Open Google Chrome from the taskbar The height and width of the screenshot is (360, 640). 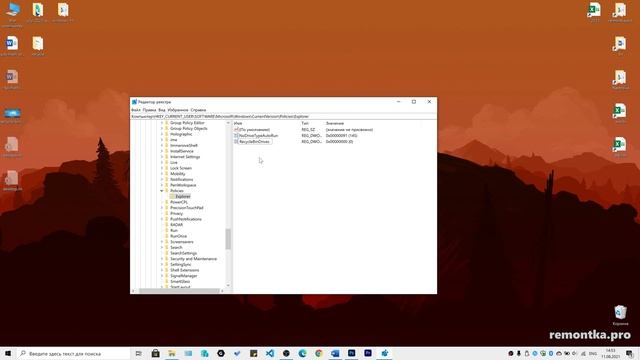click(x=319, y=353)
